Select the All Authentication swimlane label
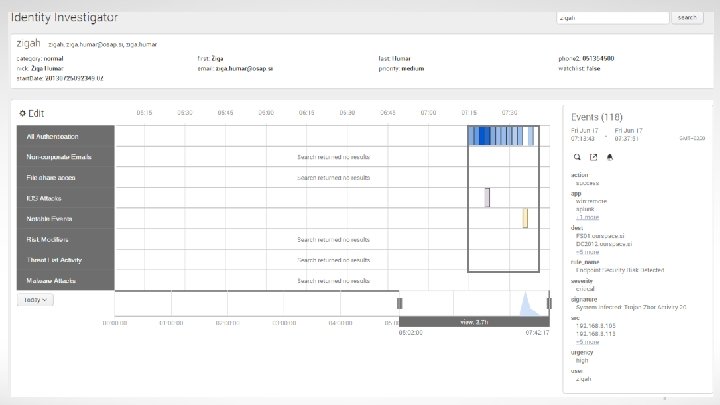This screenshot has height=405, width=720. [66, 136]
